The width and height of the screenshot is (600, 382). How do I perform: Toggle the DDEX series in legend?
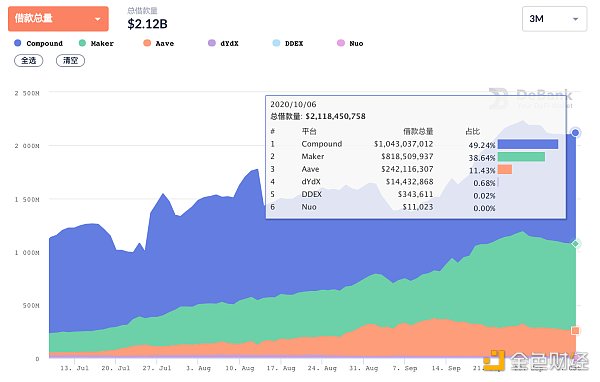288,43
